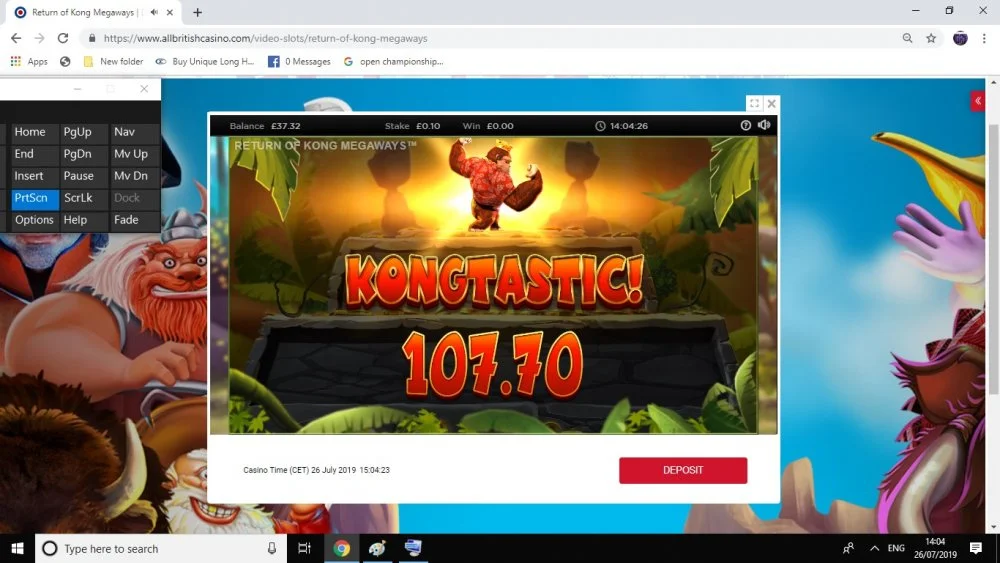Open the open championship bookmark
Viewport: 1000px width, 563px height.
pos(393,61)
